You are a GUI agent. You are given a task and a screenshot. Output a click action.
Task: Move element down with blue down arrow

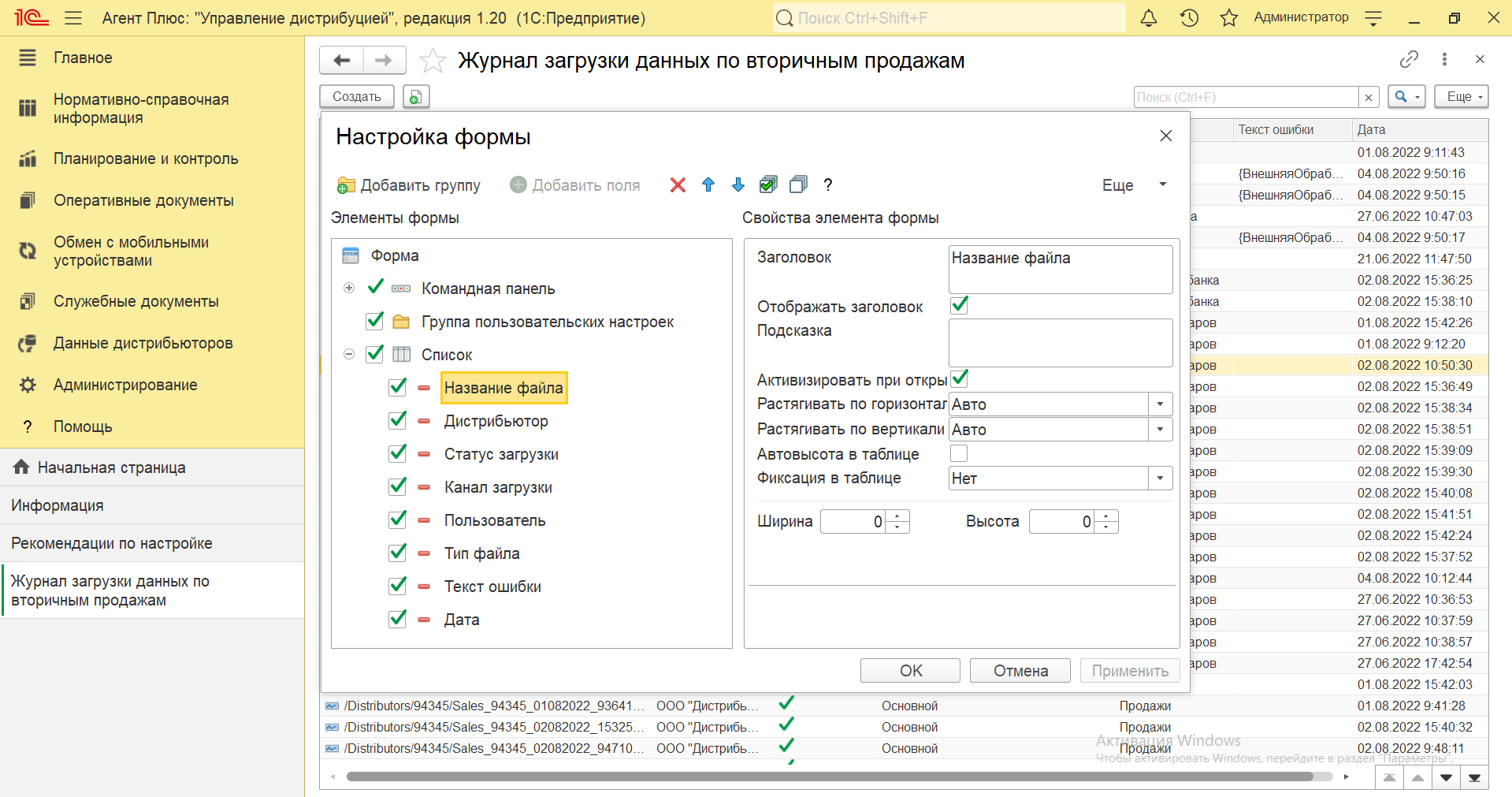point(738,184)
